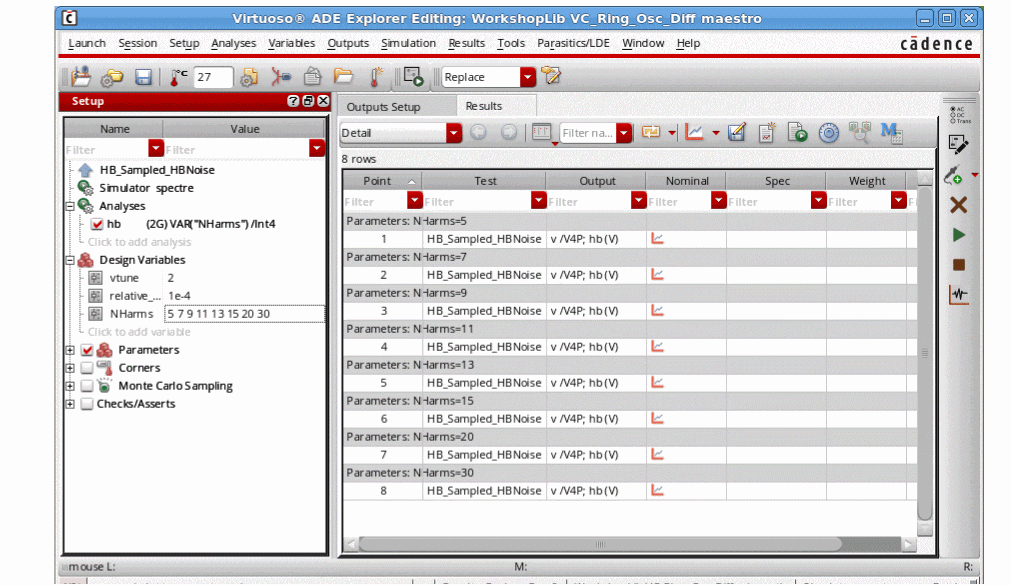Screen dimensions: 1011x585
Task: Click the calculator M icon in results toolbar
Action: (890, 132)
